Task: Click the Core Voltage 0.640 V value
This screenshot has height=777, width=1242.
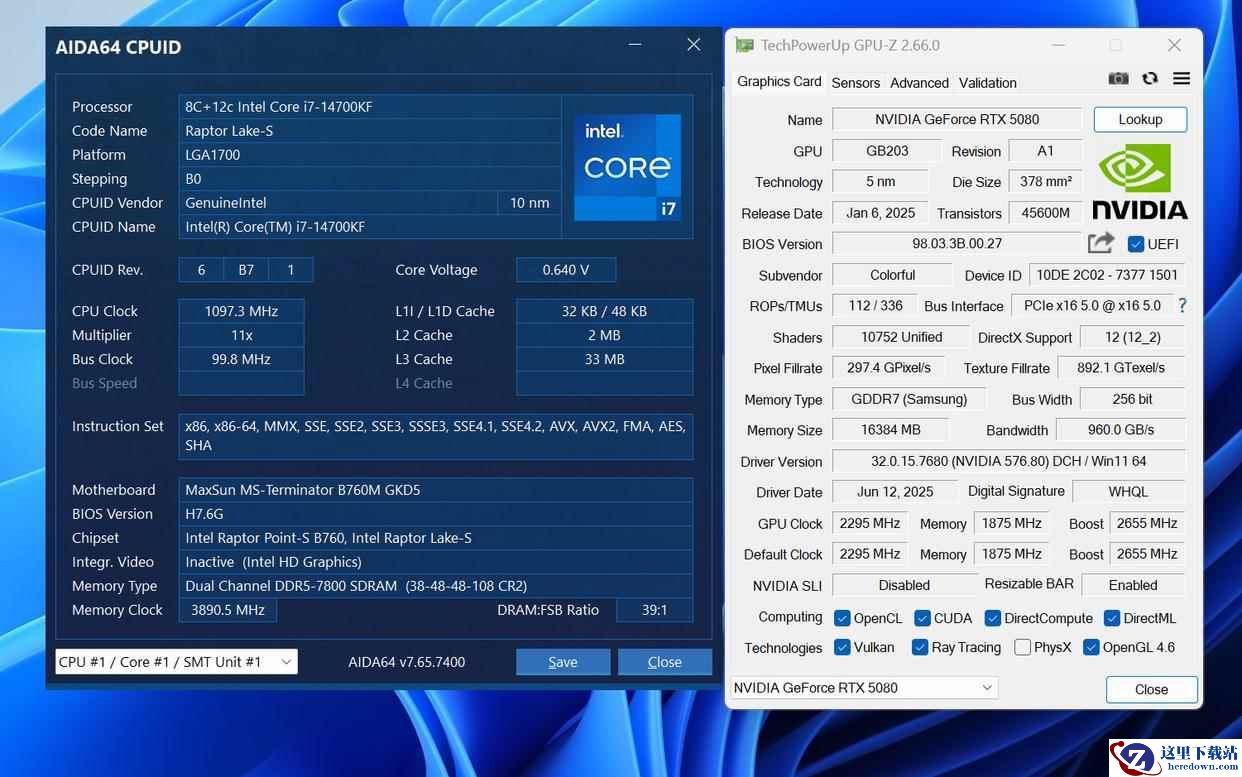Action: (x=566, y=270)
